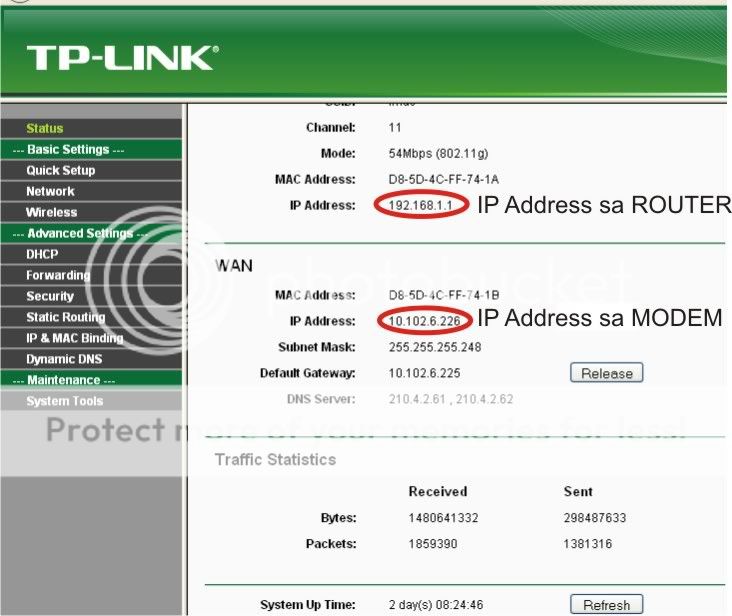Image resolution: width=732 pixels, height=616 pixels.
Task: Click WAN IP address 10.102.6.226
Action: [x=424, y=321]
